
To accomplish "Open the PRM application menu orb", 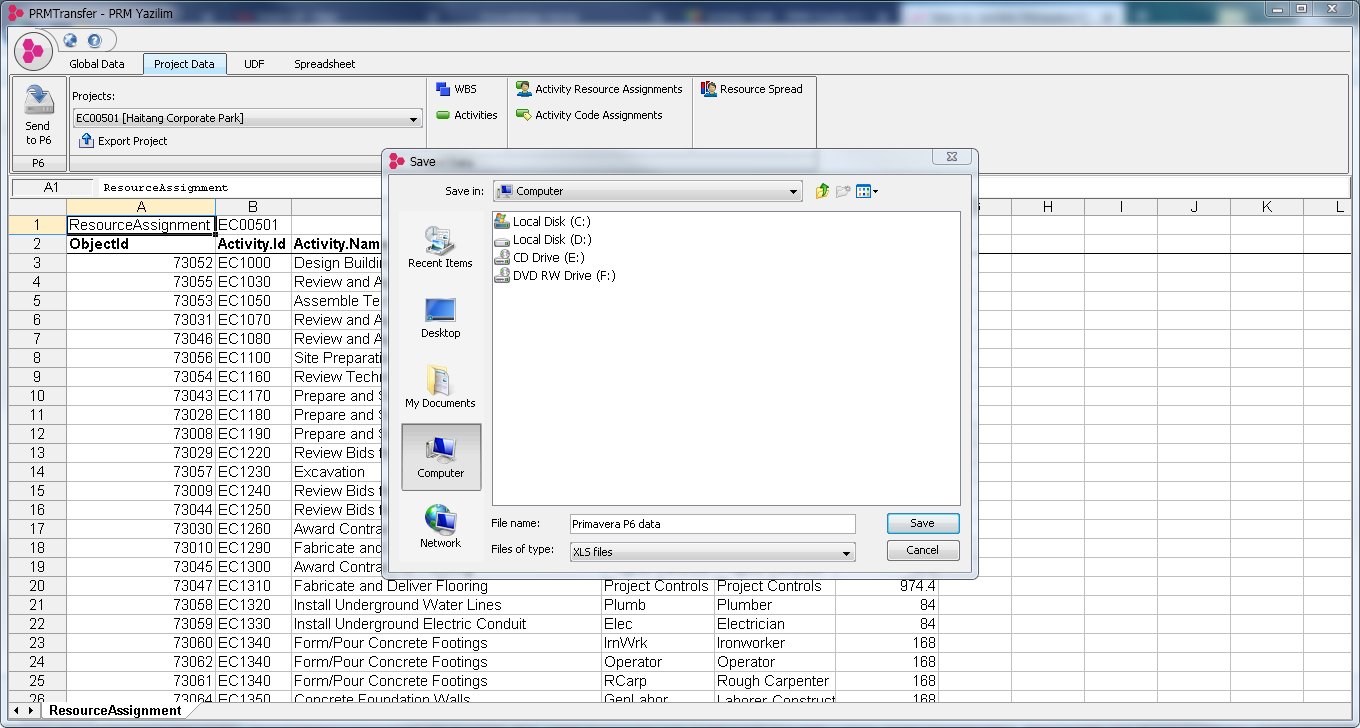I will [x=33, y=49].
